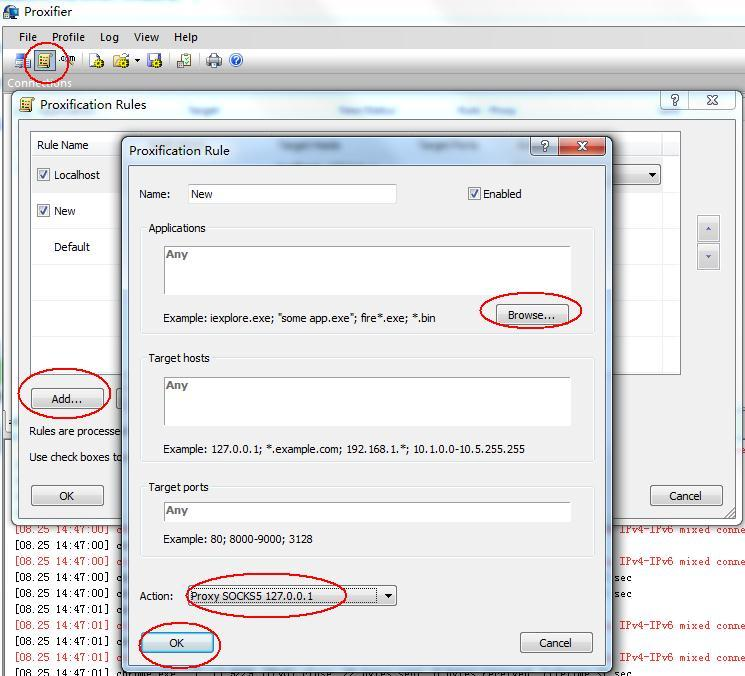Image resolution: width=745 pixels, height=676 pixels.
Task: Click the Browse... button
Action: point(532,315)
